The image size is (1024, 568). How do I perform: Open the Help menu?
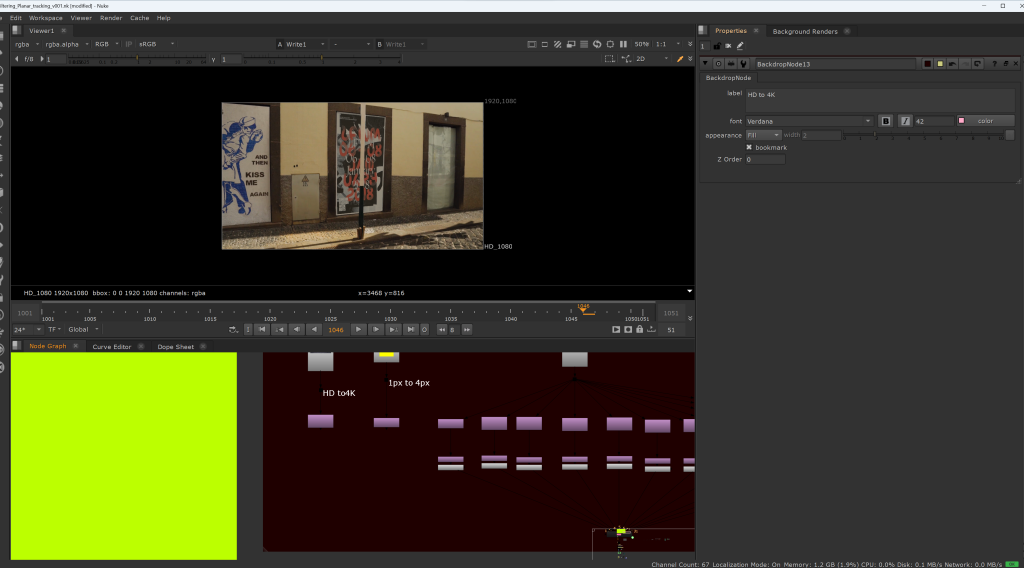[x=163, y=18]
